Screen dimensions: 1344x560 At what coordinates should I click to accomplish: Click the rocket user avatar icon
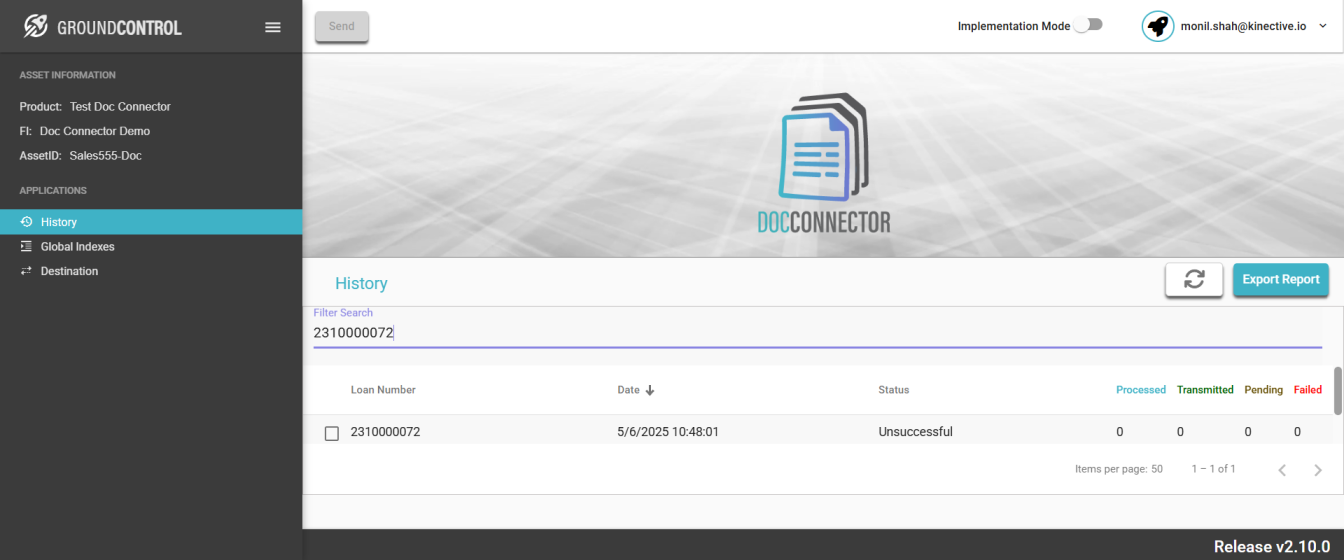[1158, 26]
